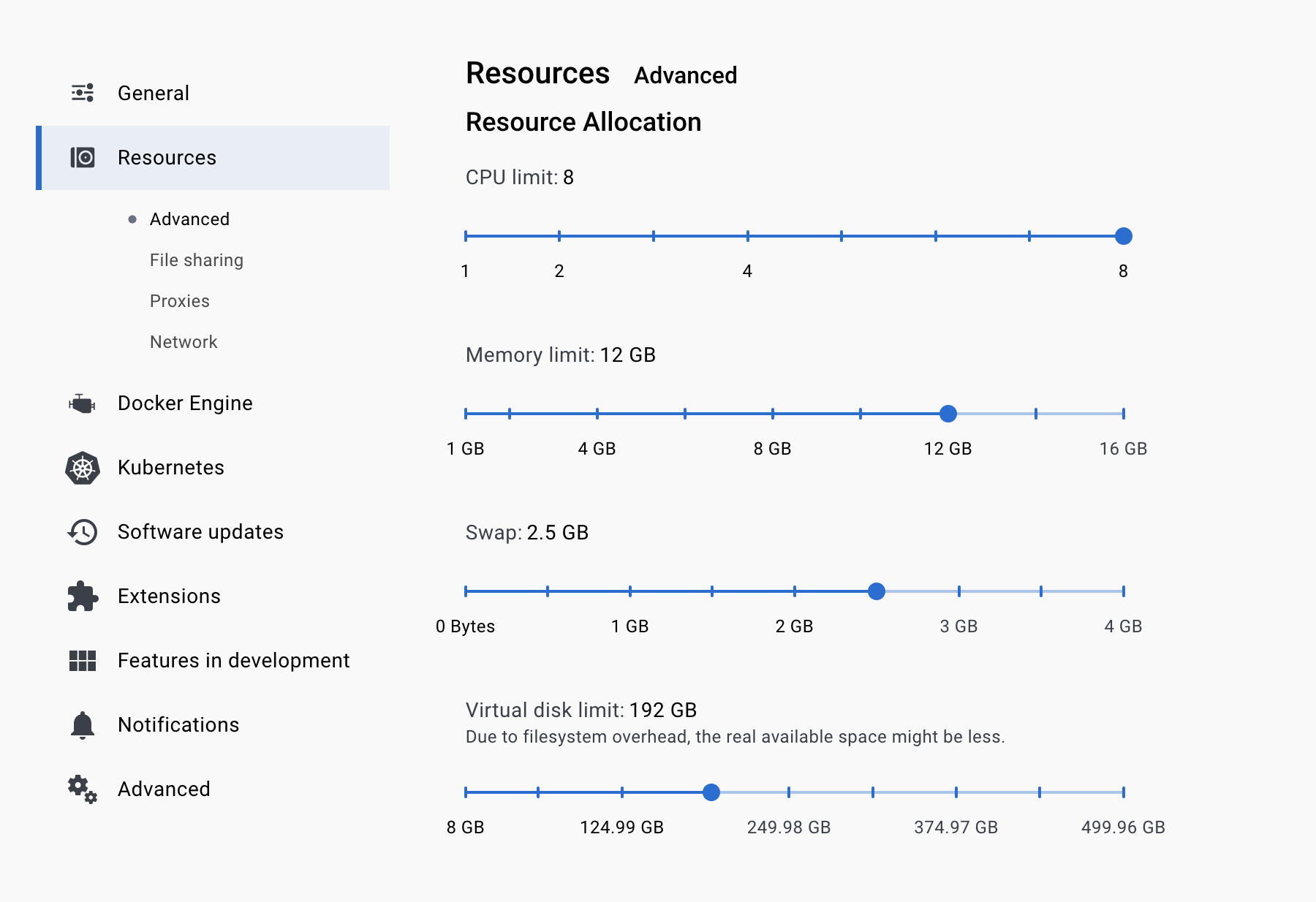Click the Software updates clock icon
Screen dimensions: 1316x902
[x=83, y=532]
